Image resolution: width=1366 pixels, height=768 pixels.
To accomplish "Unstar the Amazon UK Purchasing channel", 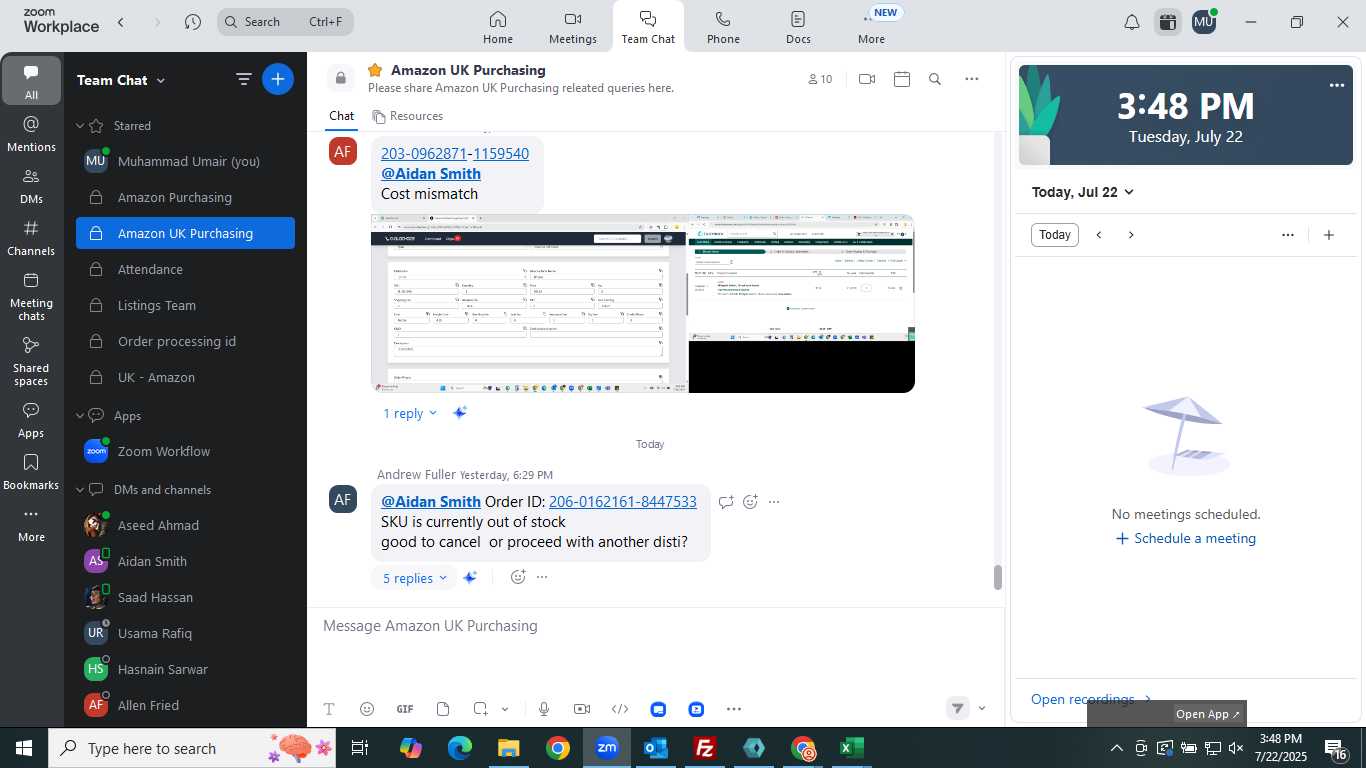I will [375, 70].
